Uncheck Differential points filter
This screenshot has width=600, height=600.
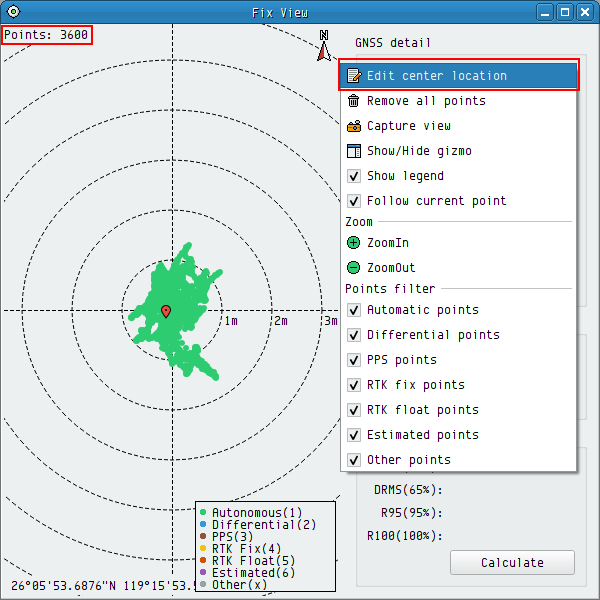pos(353,335)
